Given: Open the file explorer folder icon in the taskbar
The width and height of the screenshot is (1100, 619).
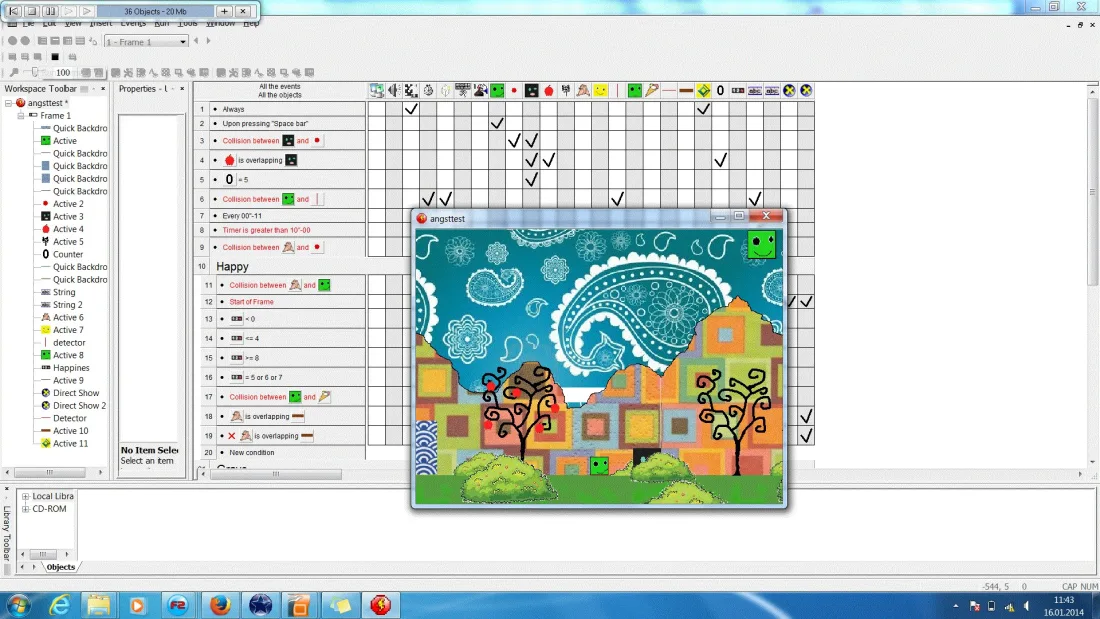Looking at the screenshot, I should click(x=98, y=605).
